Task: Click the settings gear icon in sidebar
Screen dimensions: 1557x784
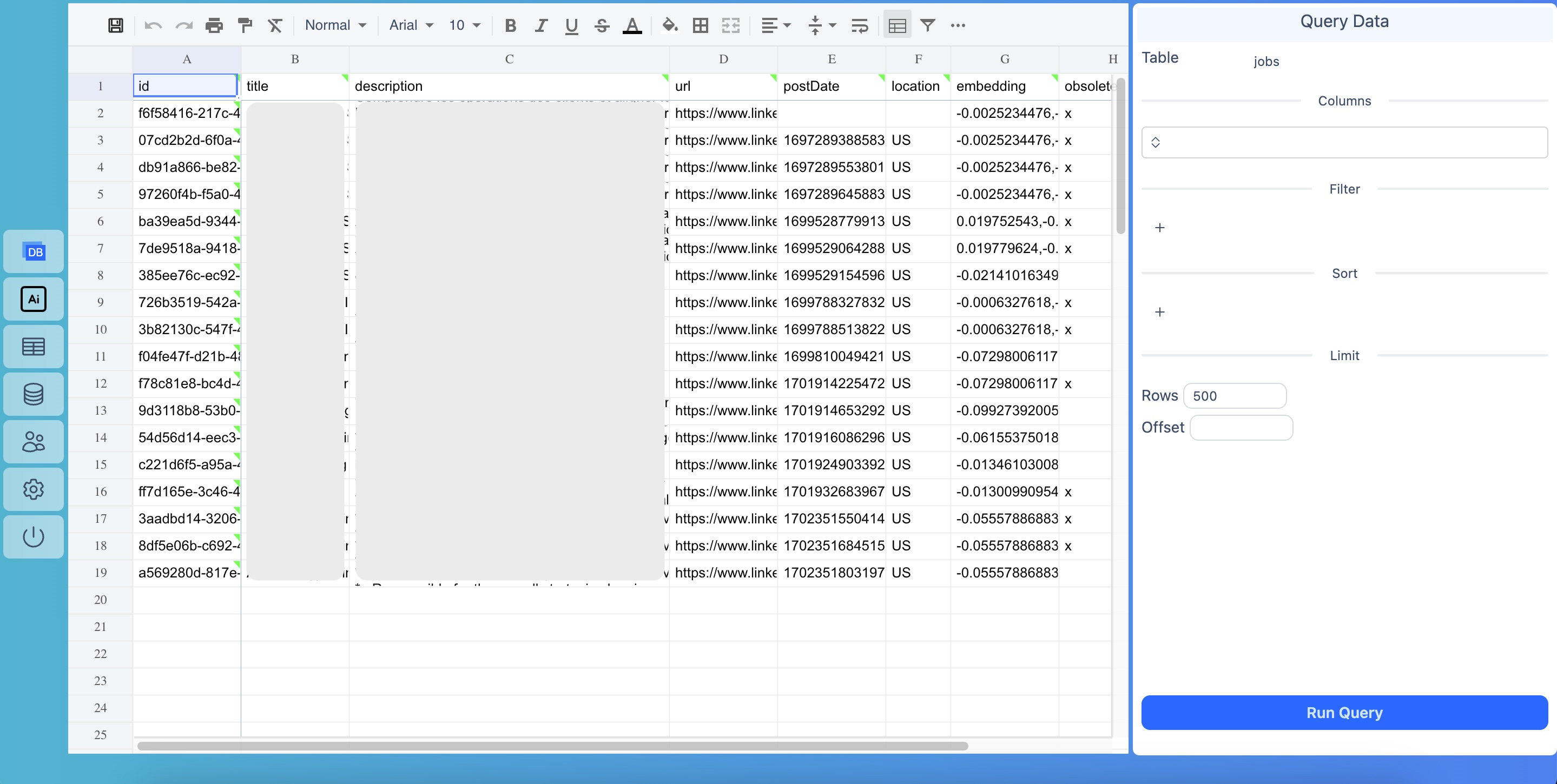Action: tap(33, 489)
